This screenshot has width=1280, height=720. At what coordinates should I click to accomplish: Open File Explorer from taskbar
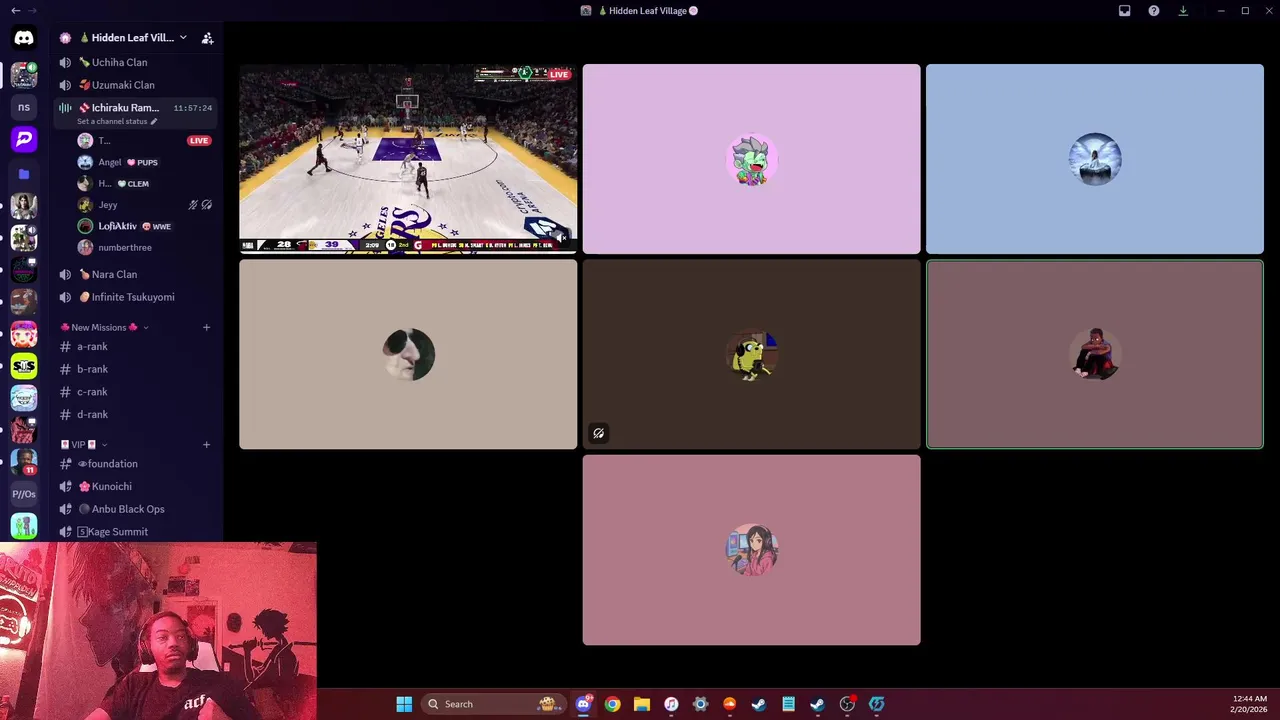[642, 704]
